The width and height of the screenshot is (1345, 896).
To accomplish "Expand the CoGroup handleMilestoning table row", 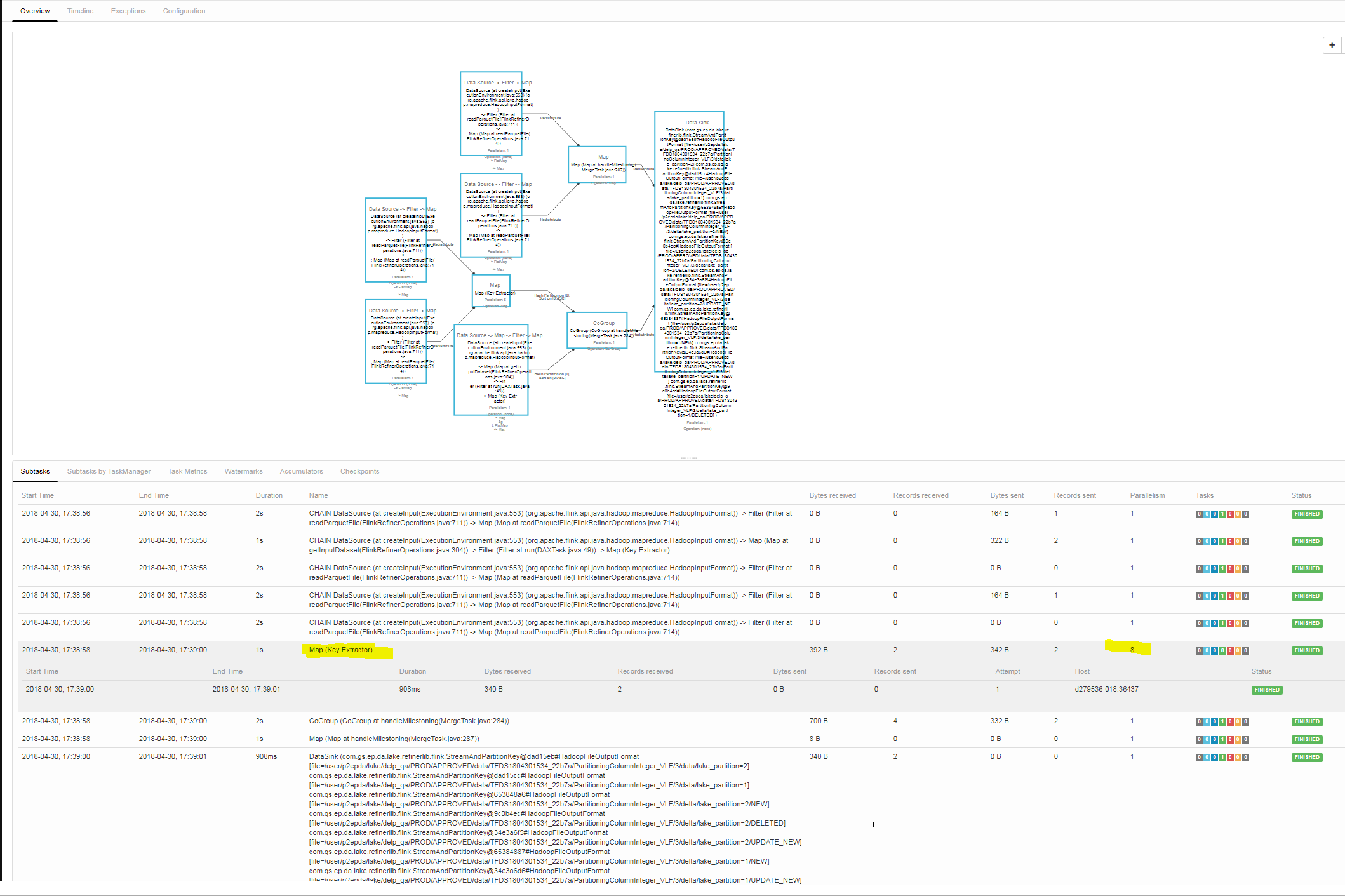I will [x=408, y=721].
